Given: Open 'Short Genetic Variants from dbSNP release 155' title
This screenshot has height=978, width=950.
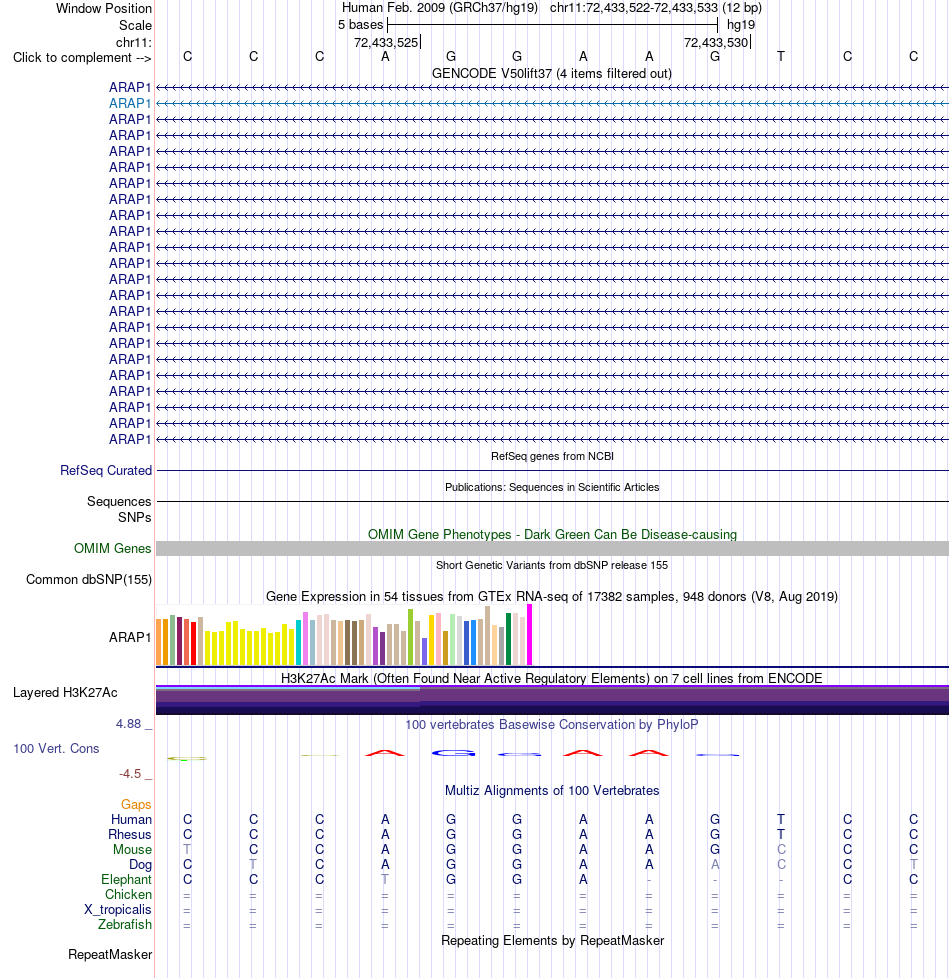Looking at the screenshot, I should point(551,565).
